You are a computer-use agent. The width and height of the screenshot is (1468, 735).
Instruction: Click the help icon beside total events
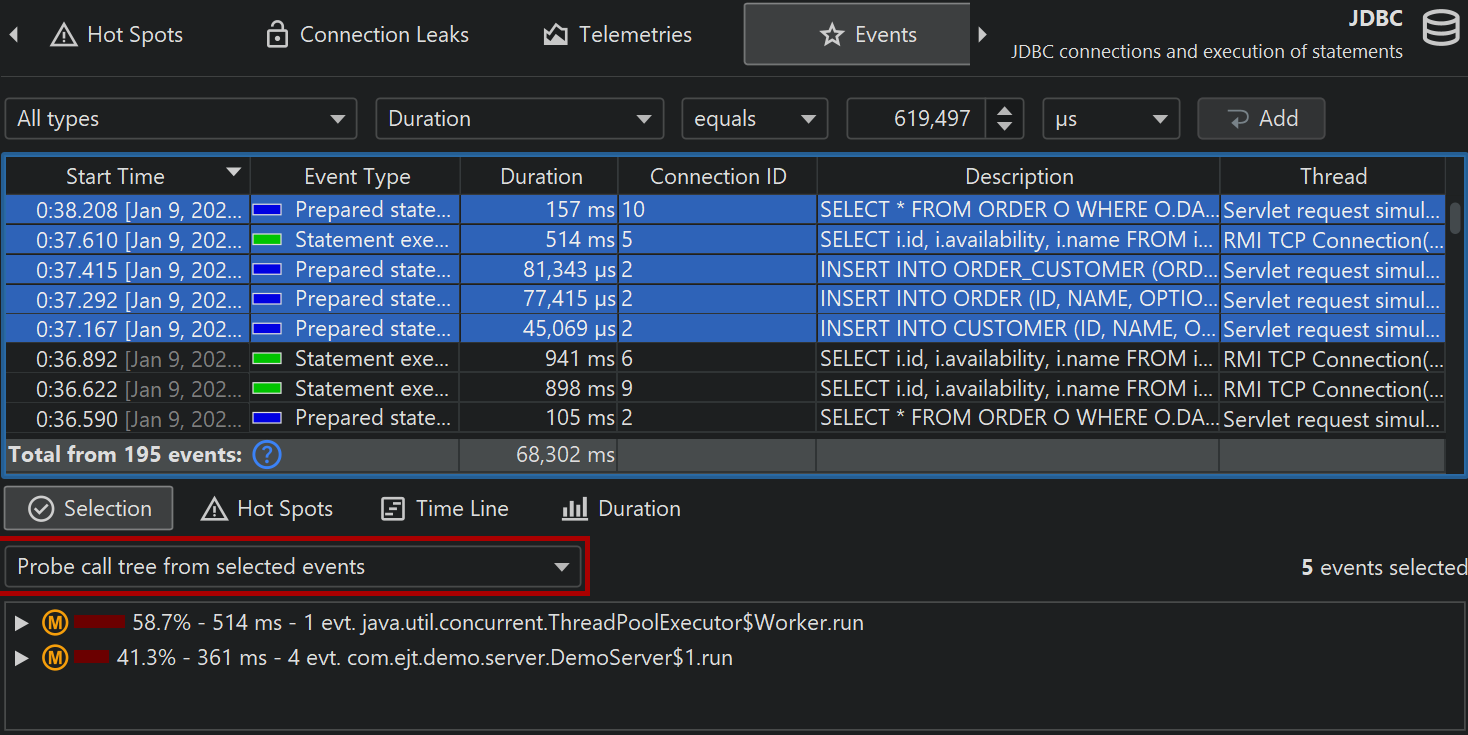[x=267, y=456]
